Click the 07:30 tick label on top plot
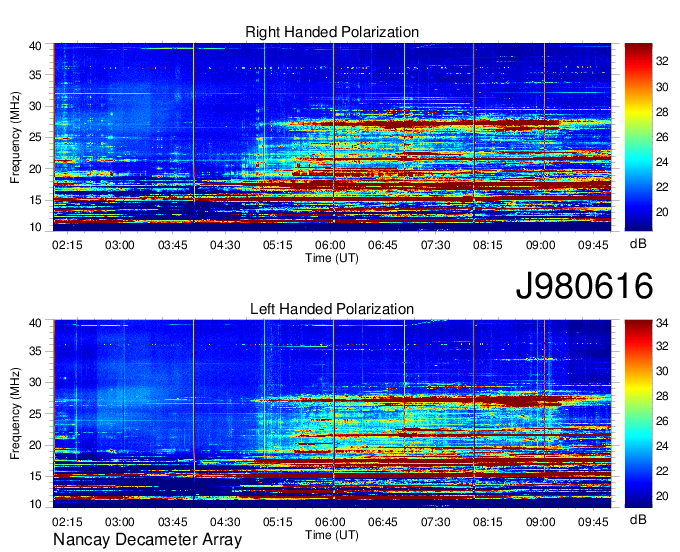The height and width of the screenshot is (552, 680). [435, 245]
